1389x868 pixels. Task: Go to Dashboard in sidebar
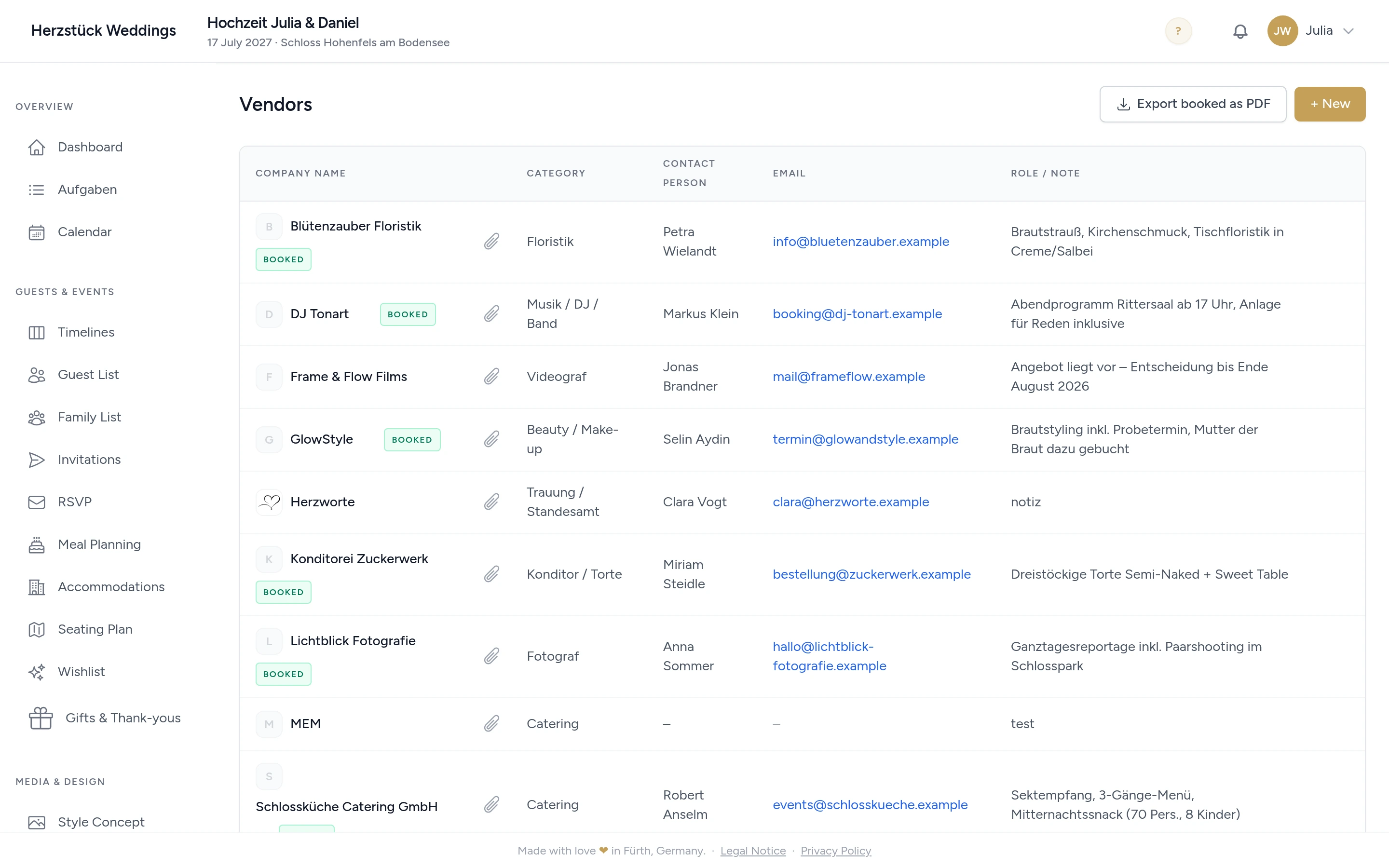90,147
